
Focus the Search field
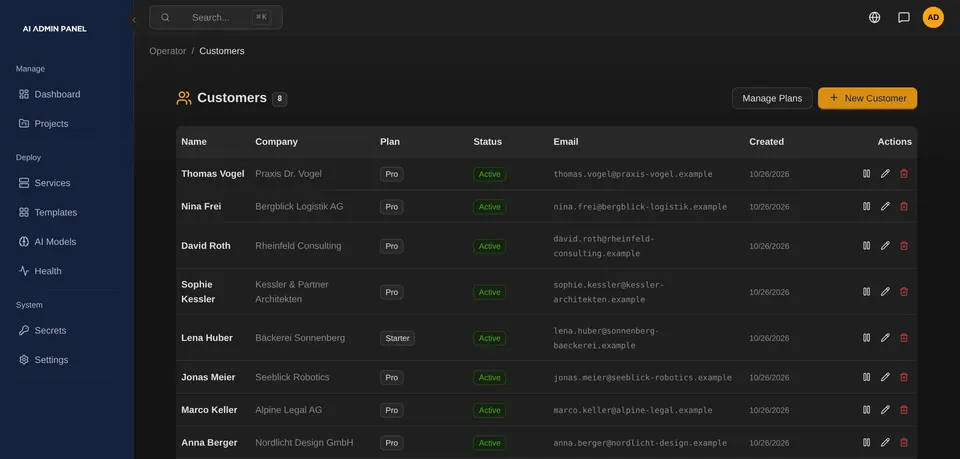(x=216, y=17)
